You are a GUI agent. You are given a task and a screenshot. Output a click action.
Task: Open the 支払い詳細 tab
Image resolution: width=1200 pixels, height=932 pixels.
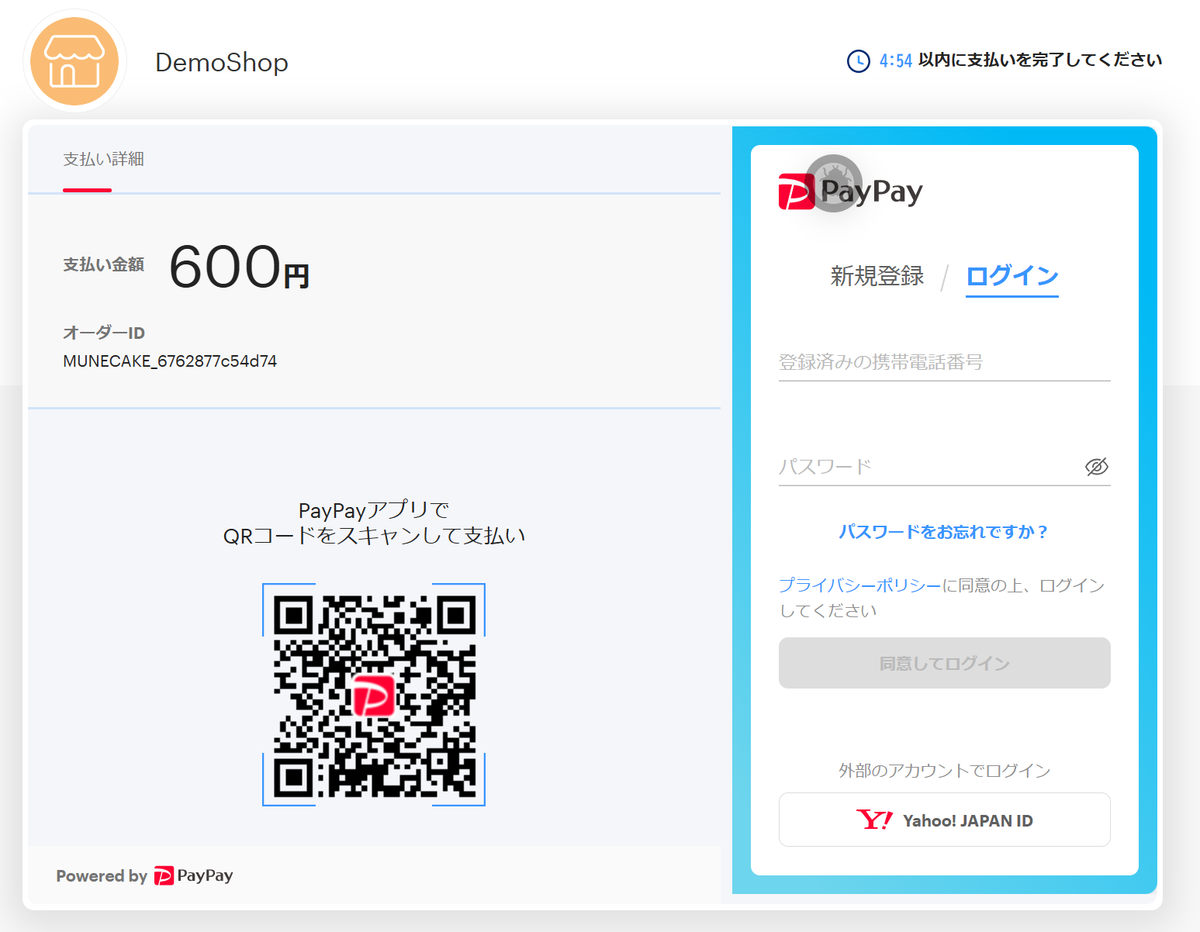(103, 159)
